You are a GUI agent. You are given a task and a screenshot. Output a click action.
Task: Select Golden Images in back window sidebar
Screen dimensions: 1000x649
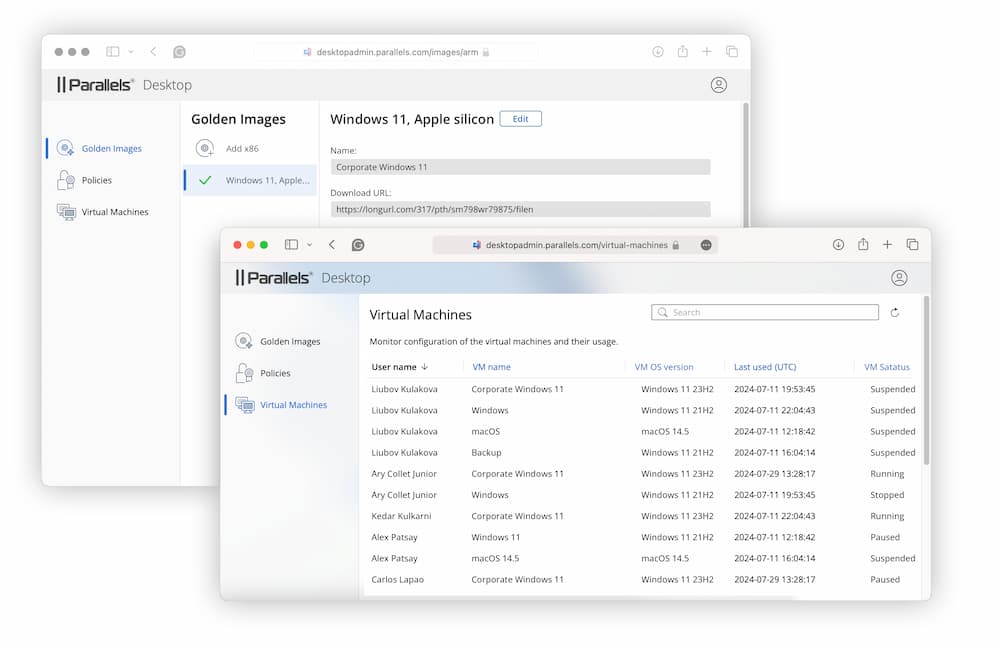111,149
